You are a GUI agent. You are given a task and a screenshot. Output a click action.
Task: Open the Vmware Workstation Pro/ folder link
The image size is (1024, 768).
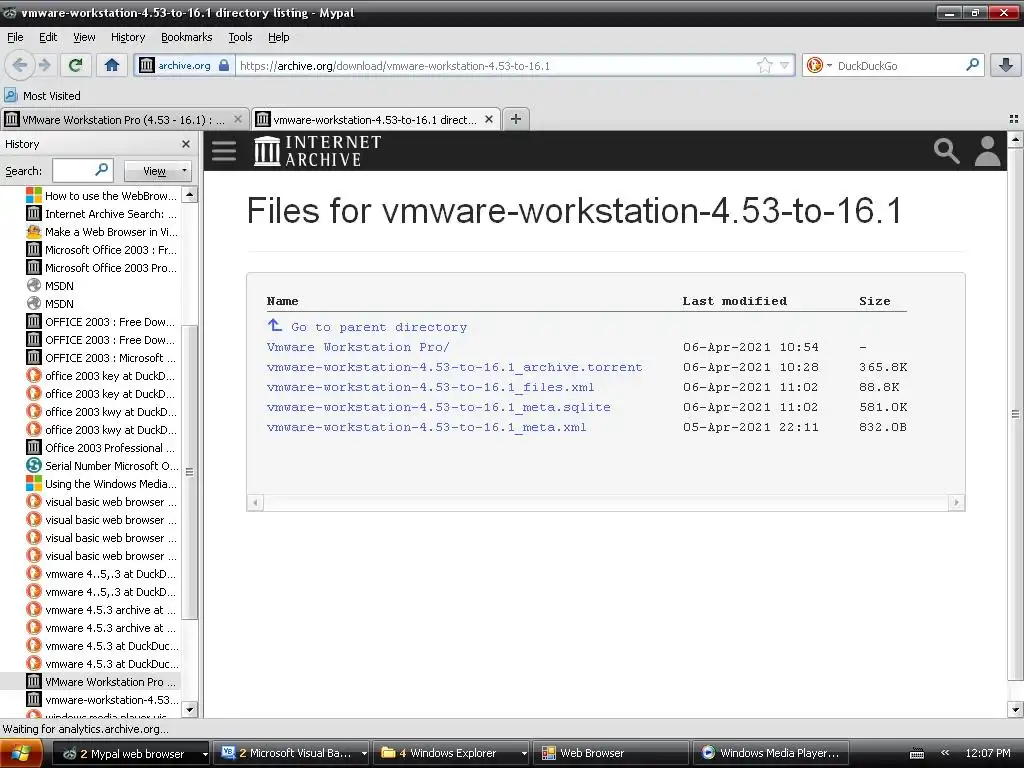click(x=358, y=347)
